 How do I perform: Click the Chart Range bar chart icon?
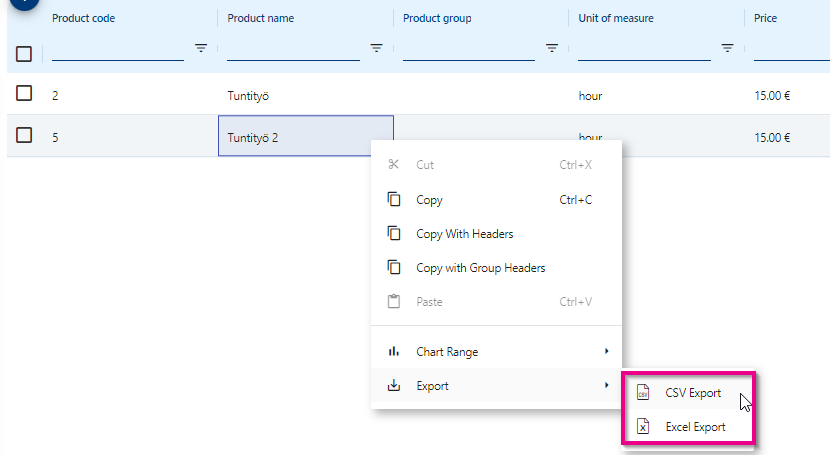pos(394,352)
